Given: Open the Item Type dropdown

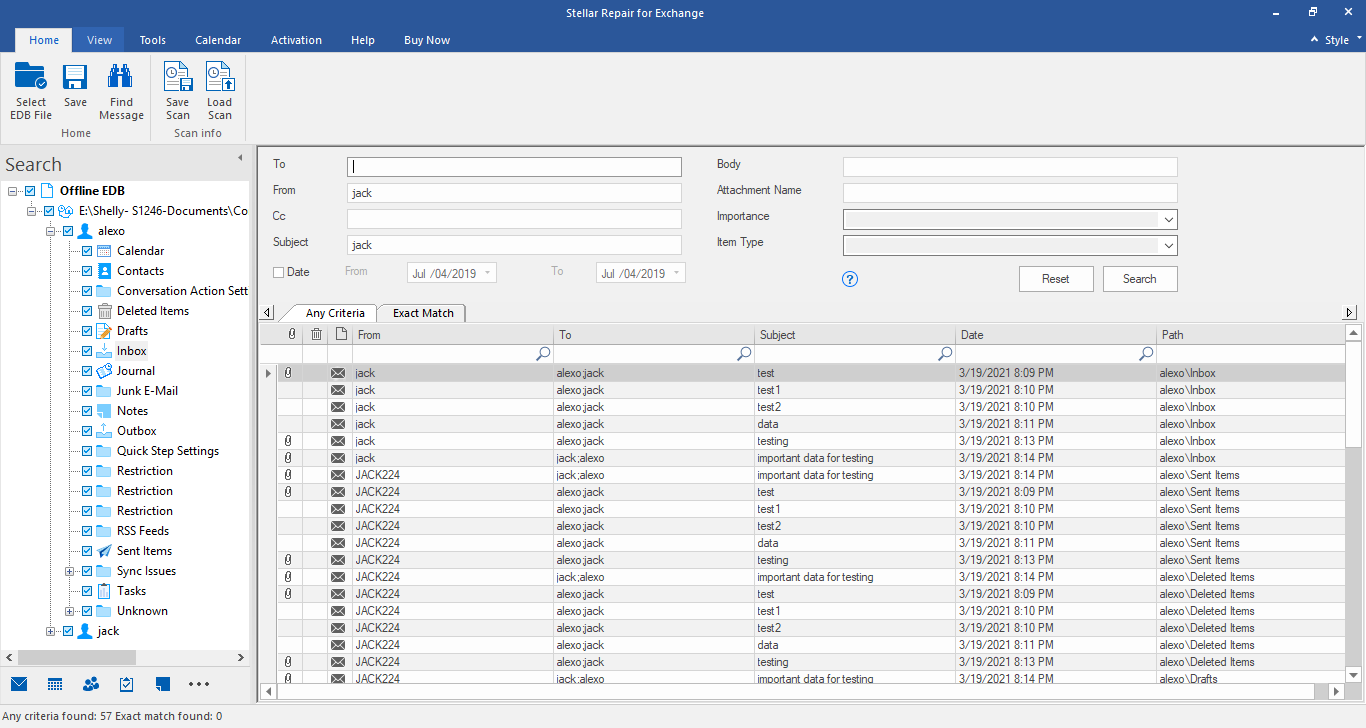Looking at the screenshot, I should click(1167, 246).
